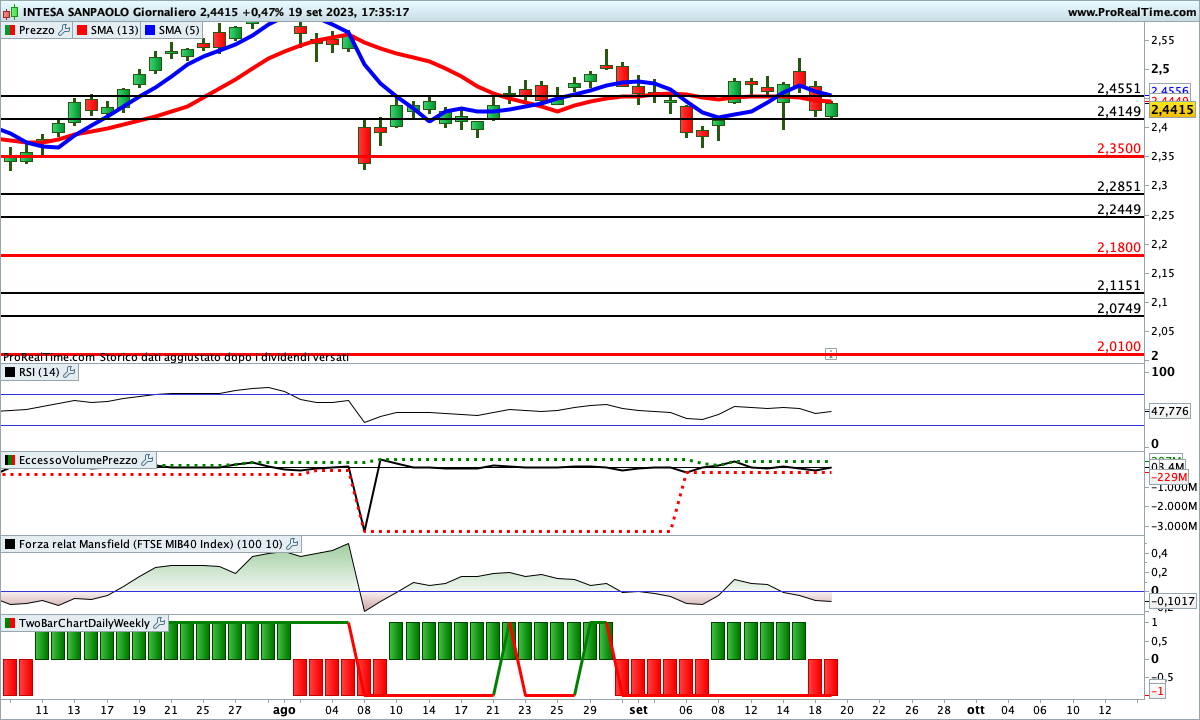
Task: Select the Forza relat Mansfield indicator label
Action: [151, 544]
